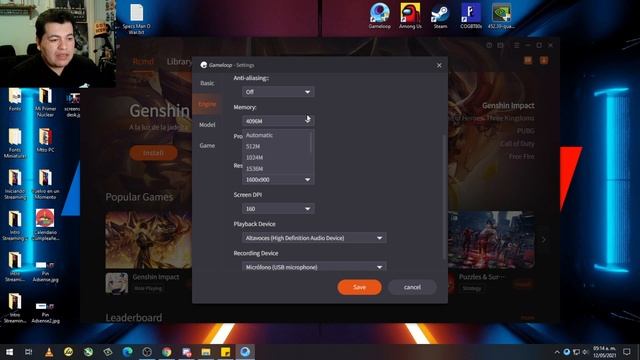Open the Windows notification center

[627, 352]
